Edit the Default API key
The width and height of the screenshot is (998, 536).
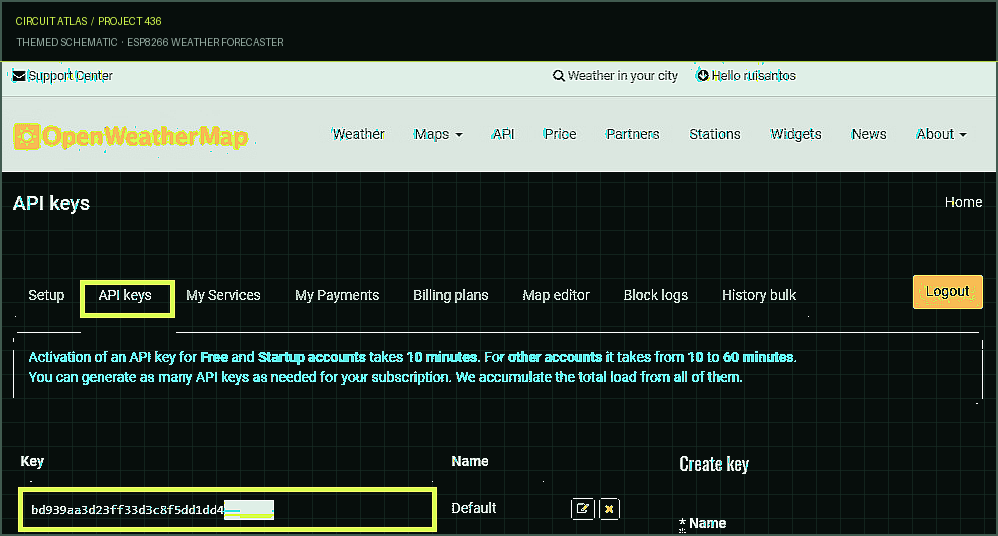(x=582, y=509)
